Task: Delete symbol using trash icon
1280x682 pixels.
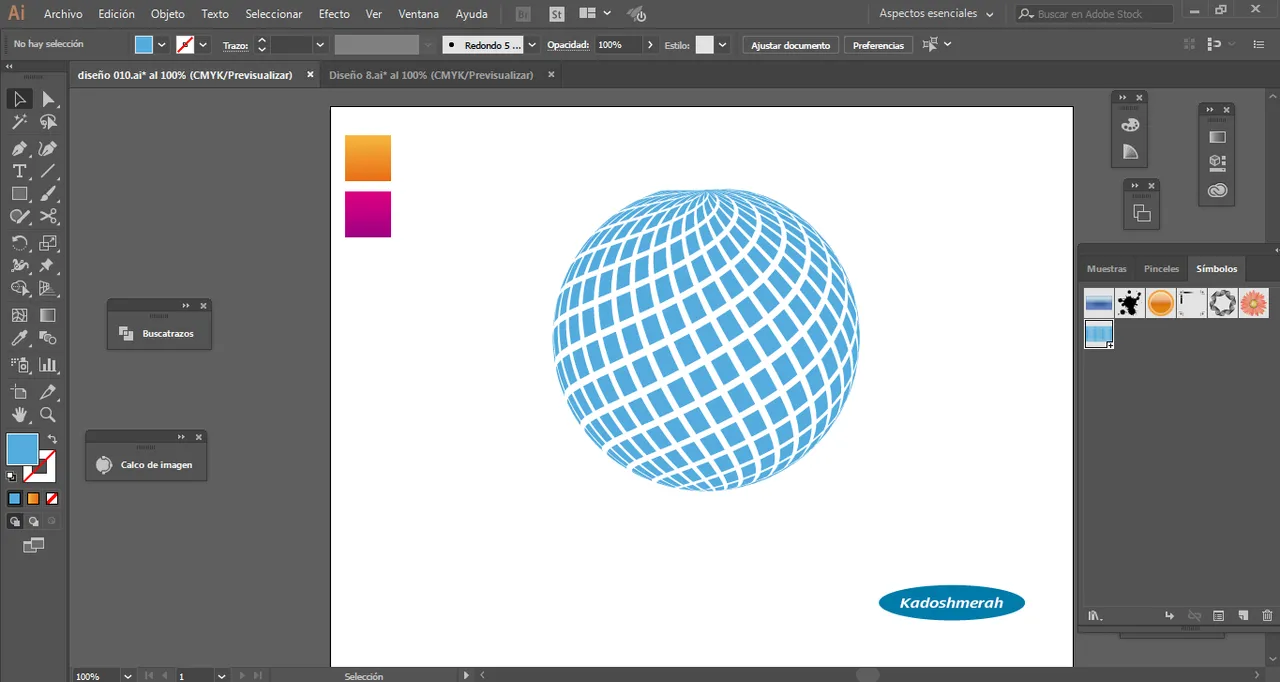Action: pos(1267,616)
